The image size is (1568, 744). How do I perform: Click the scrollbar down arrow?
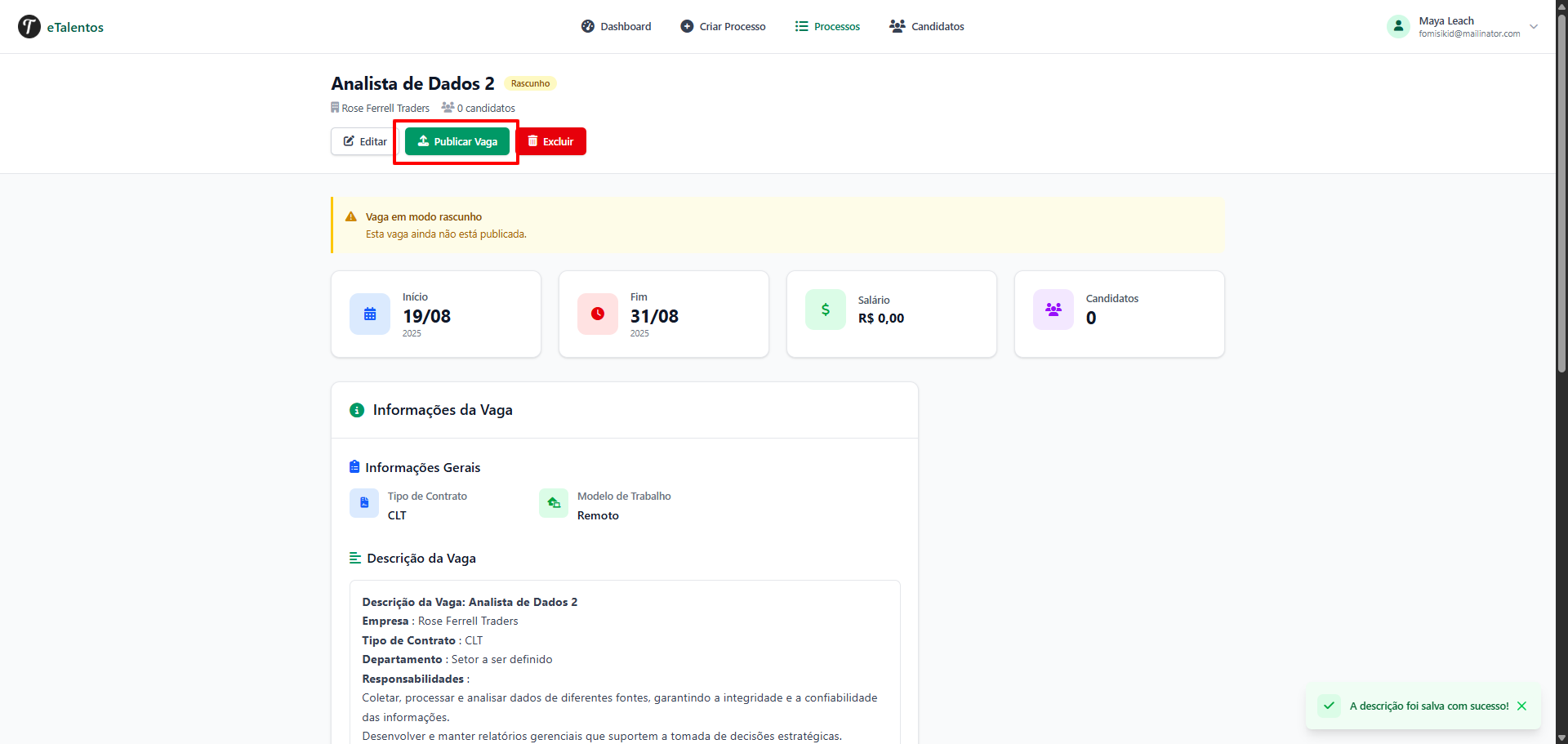(1561, 737)
